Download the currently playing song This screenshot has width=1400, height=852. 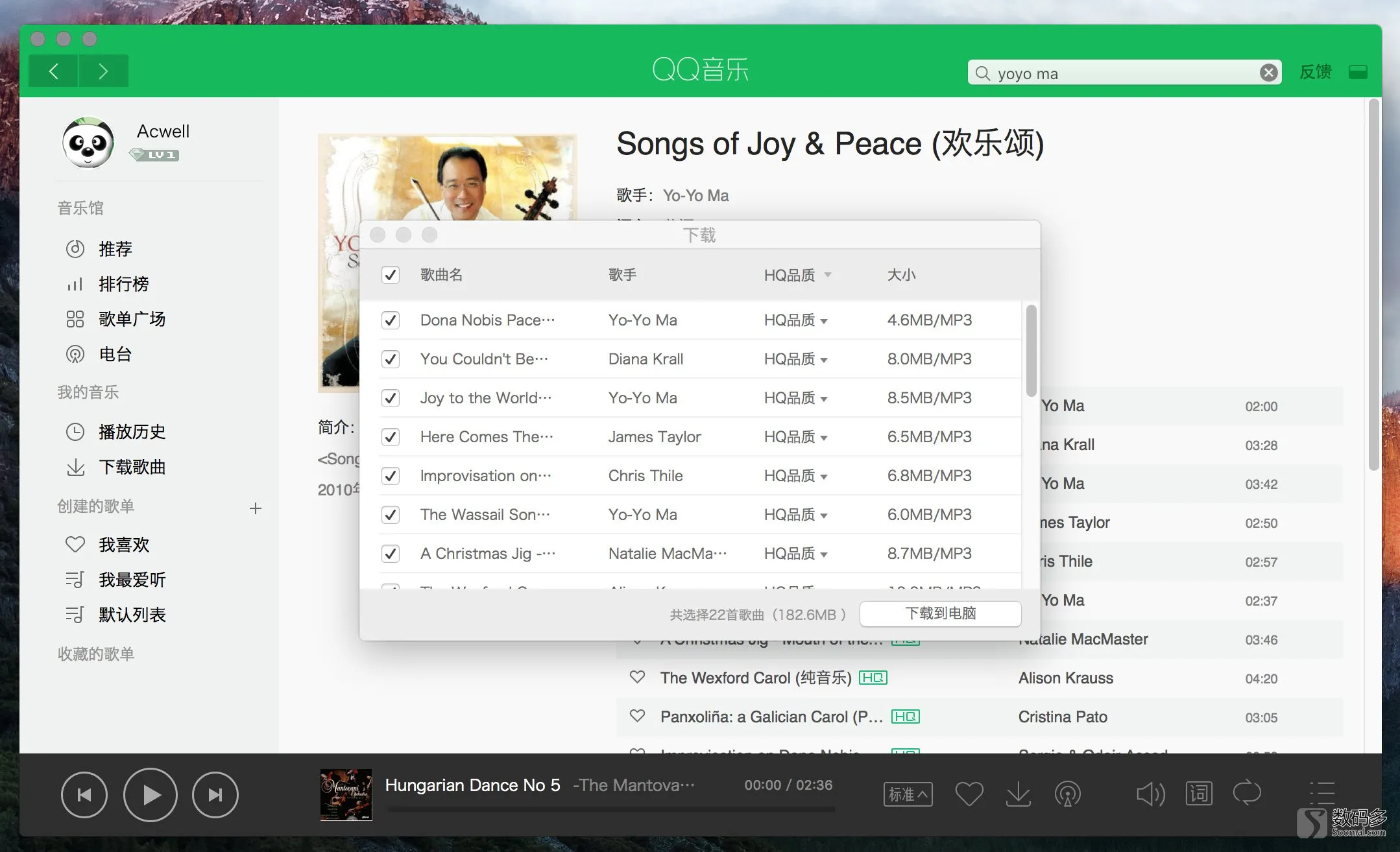click(x=1019, y=794)
